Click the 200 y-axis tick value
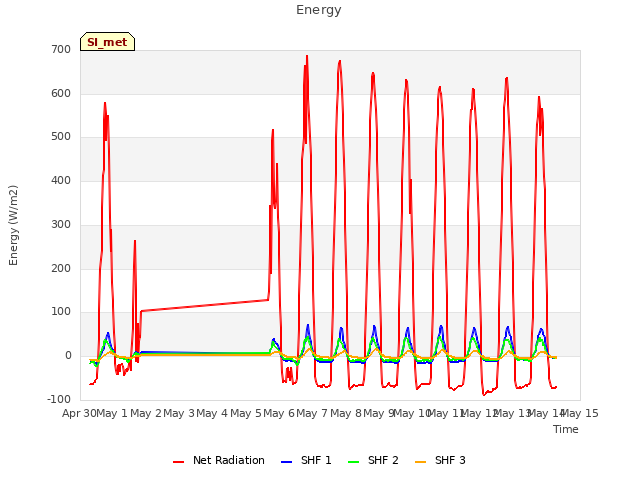This screenshot has height=480, width=640. tap(61, 269)
